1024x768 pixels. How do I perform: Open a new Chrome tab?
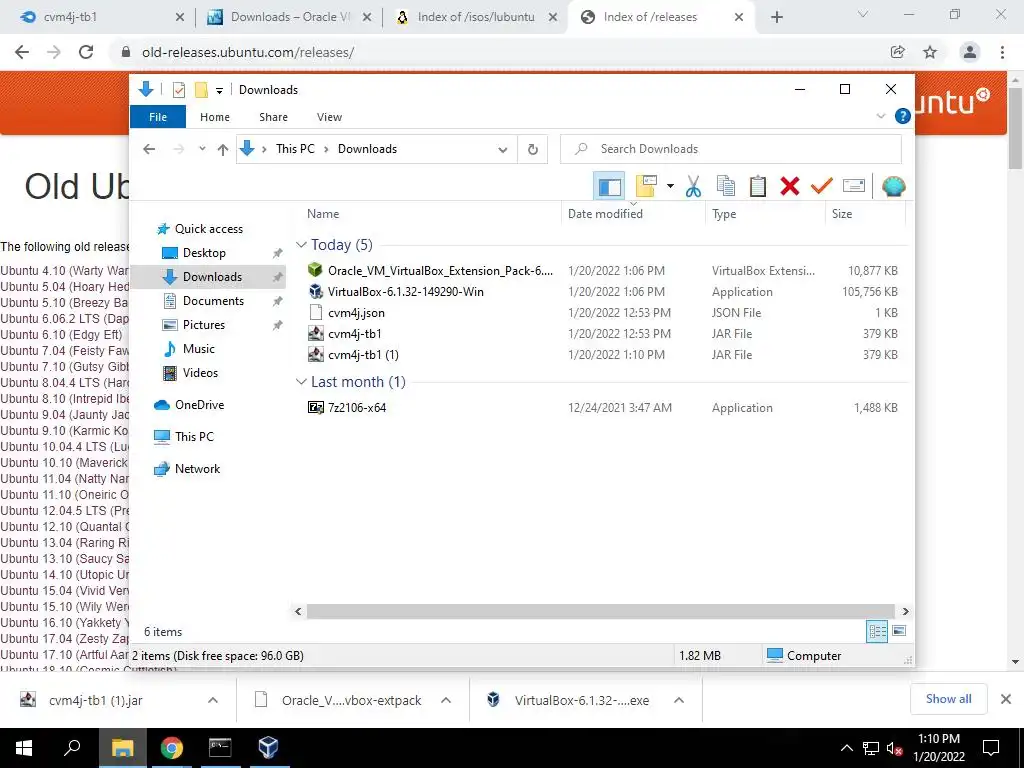point(776,18)
